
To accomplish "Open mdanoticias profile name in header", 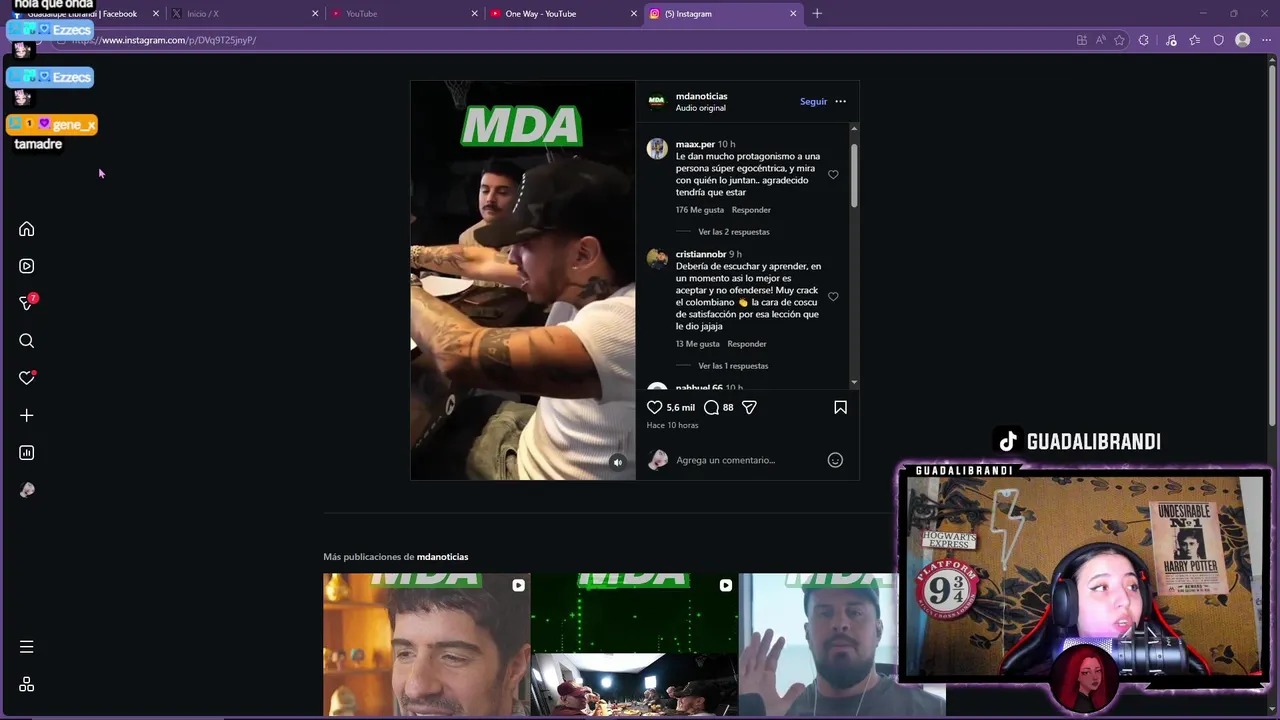I will tap(701, 96).
